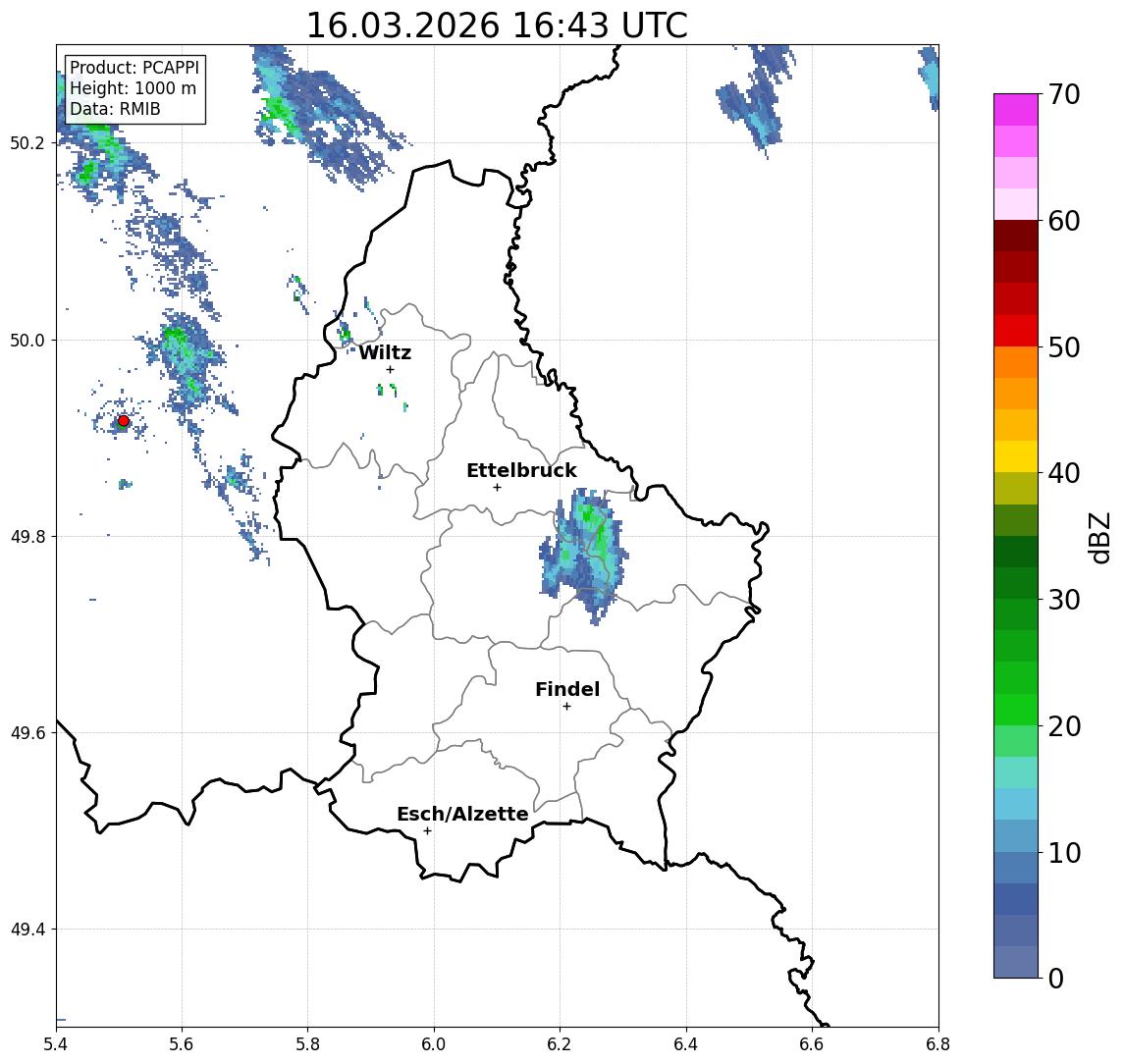Click the 'Product: PCAPPI' legend line
Screen dimensions: 1124x1064
pyautogui.click(x=134, y=68)
